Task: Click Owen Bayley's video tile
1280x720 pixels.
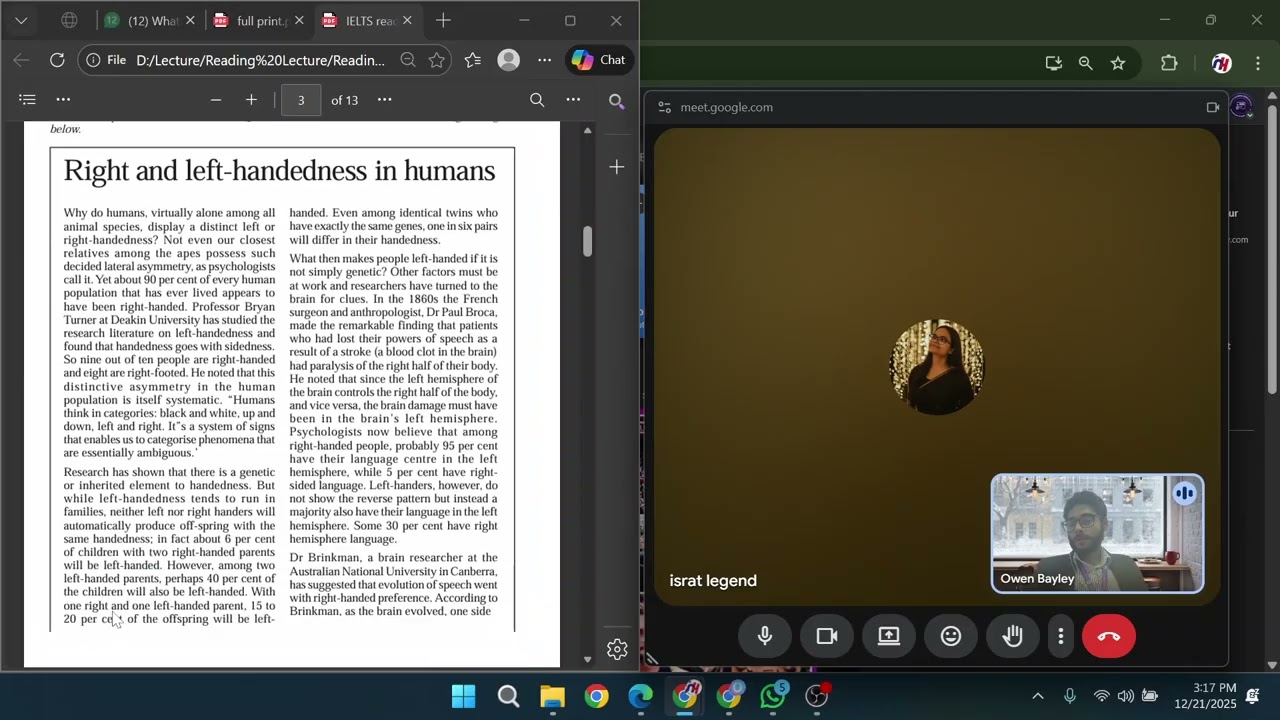Action: click(x=1097, y=534)
